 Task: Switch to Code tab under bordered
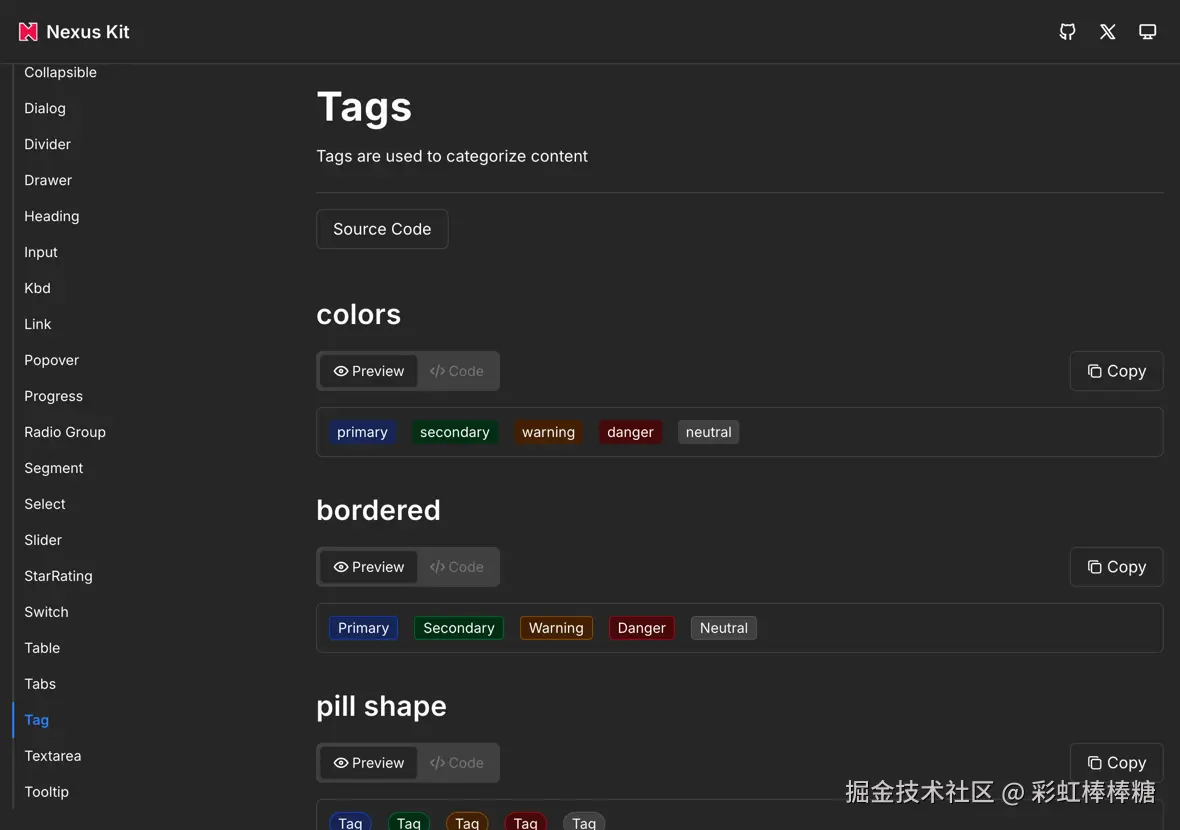click(x=457, y=567)
